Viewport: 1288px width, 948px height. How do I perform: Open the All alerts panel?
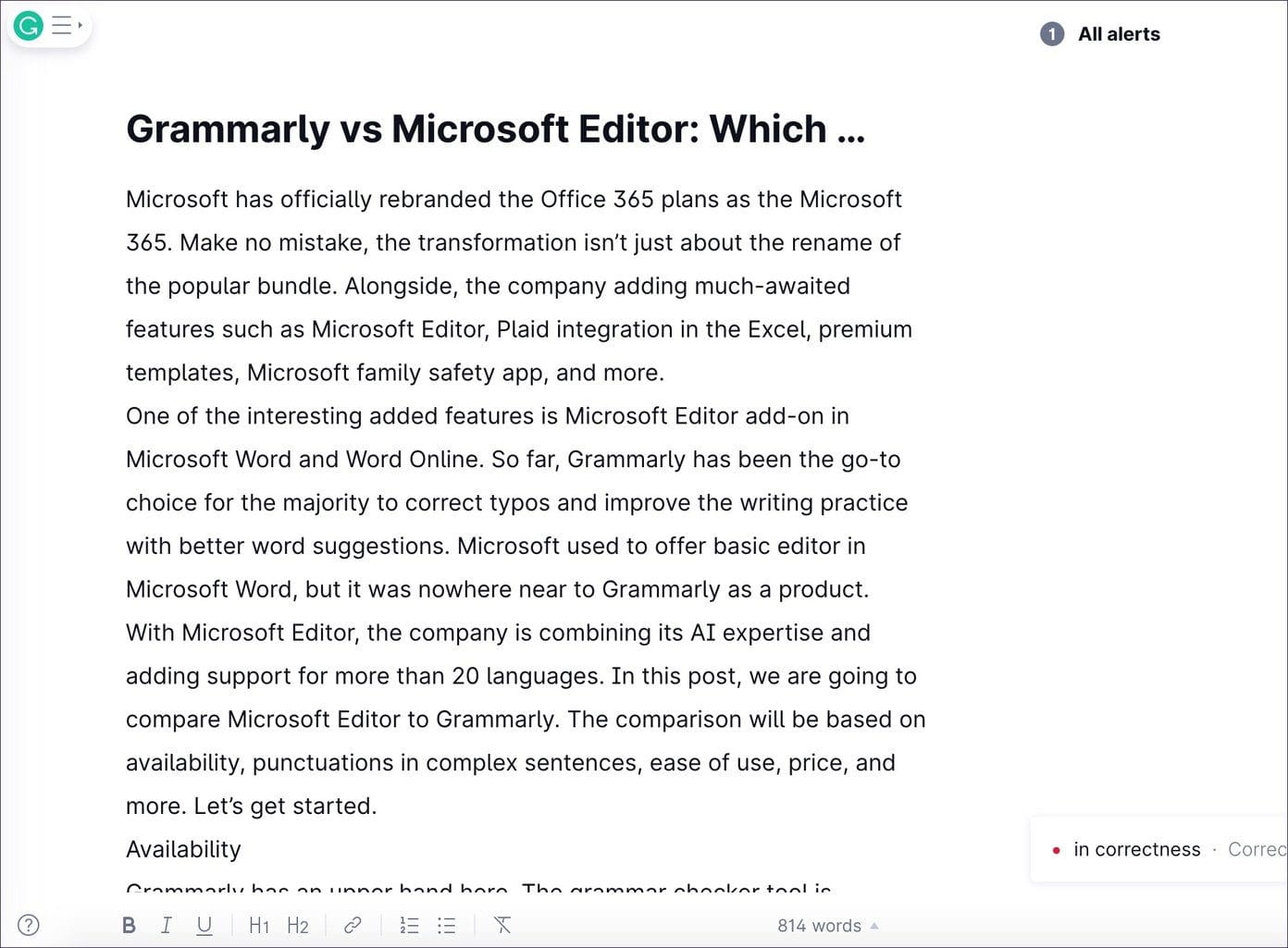click(1119, 34)
